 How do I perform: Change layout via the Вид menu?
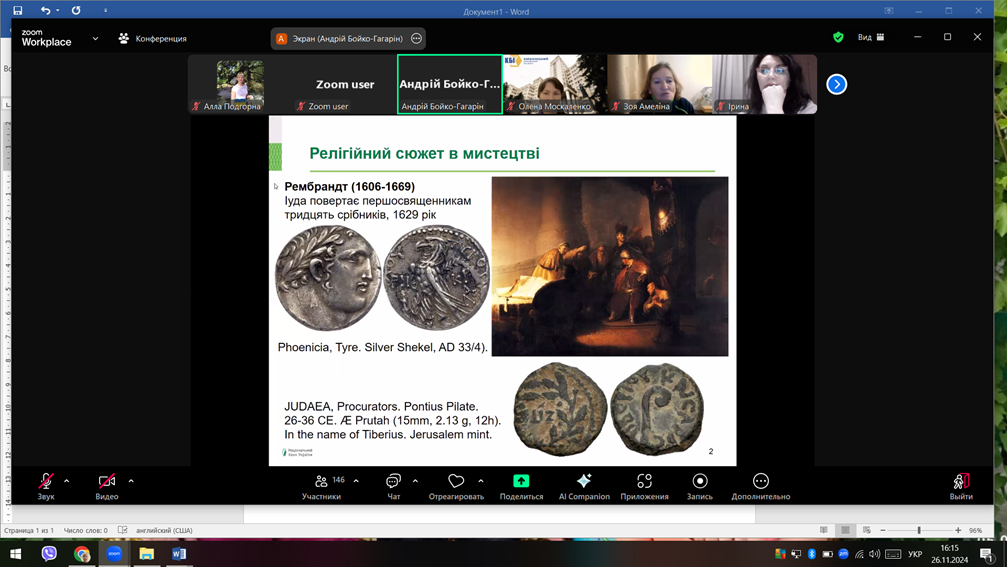[x=871, y=38]
